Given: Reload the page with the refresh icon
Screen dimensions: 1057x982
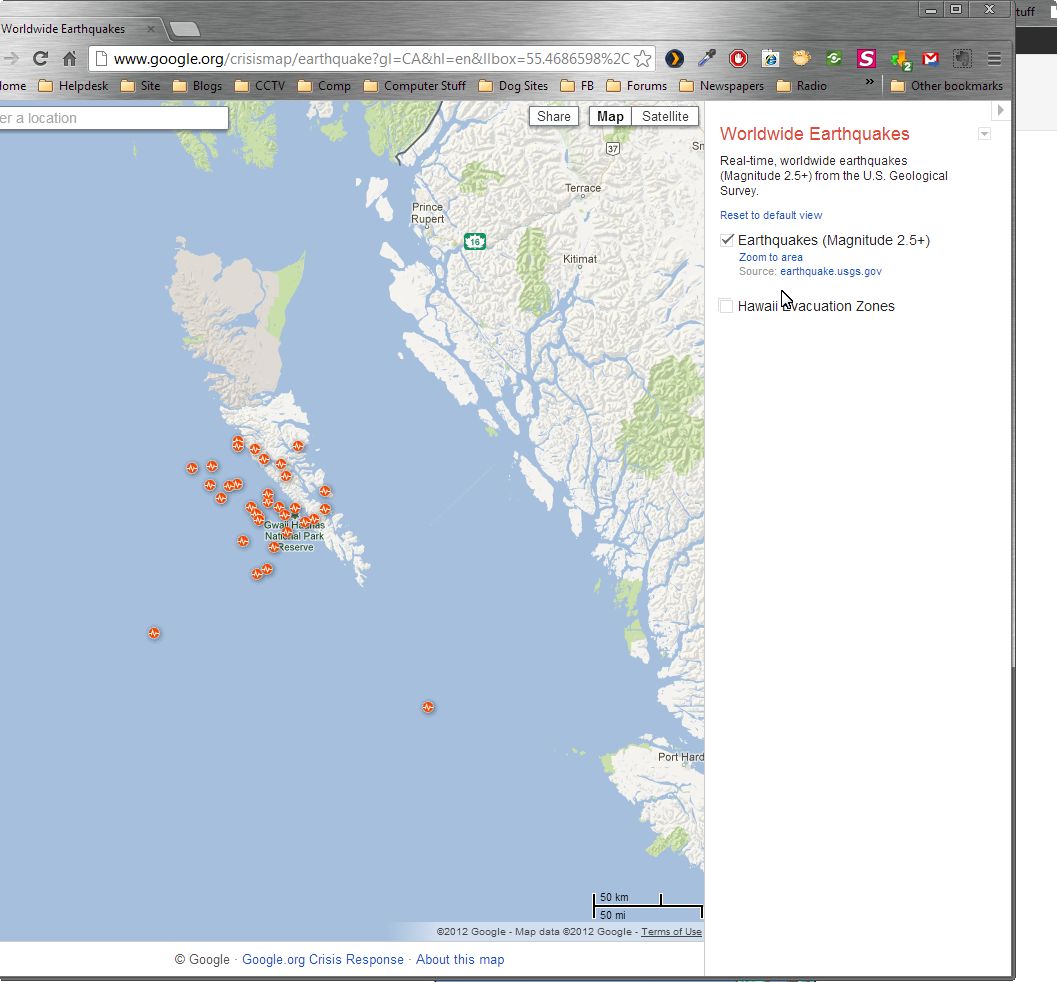Looking at the screenshot, I should pyautogui.click(x=40, y=59).
